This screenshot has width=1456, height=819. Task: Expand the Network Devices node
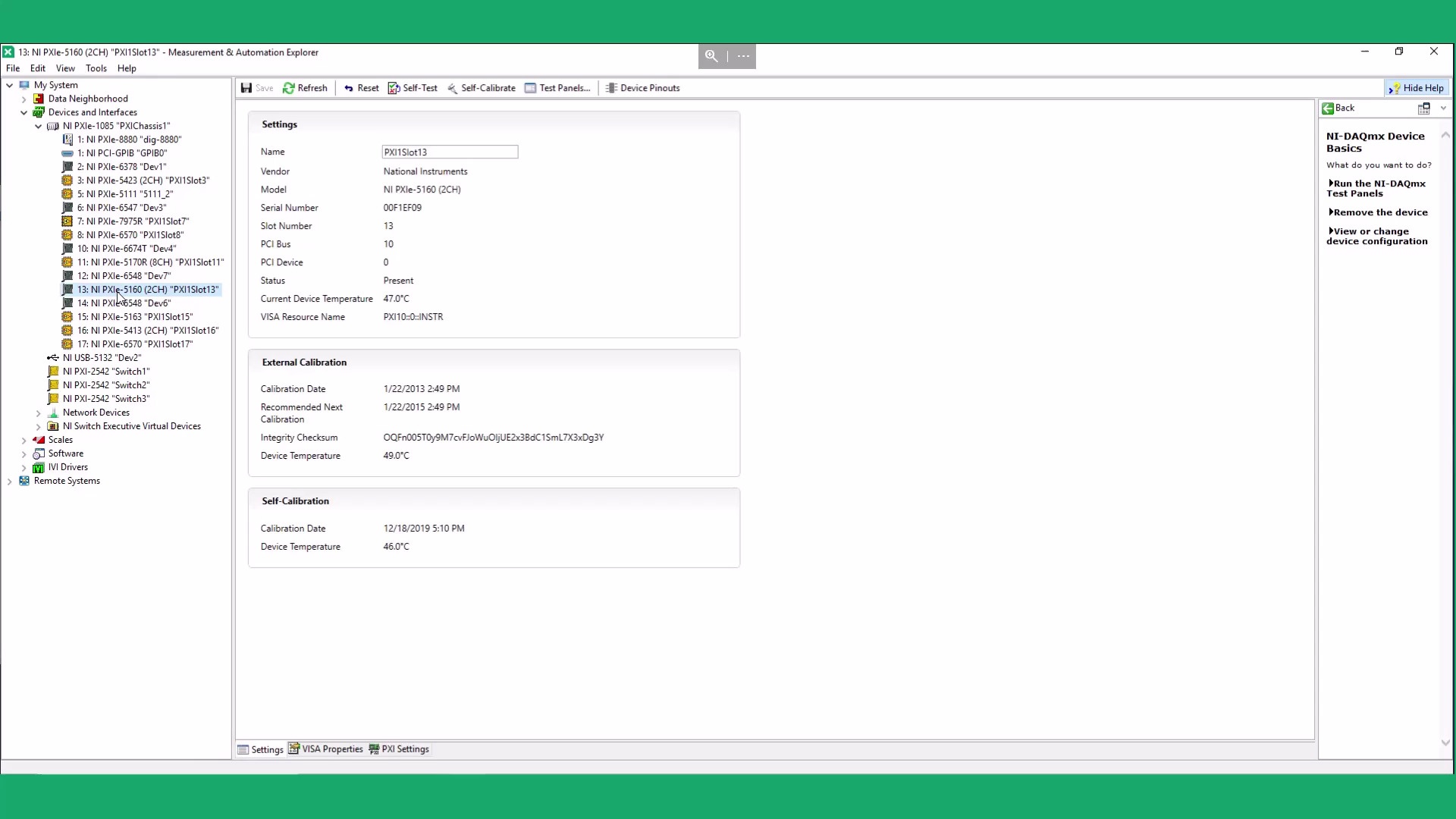tap(39, 413)
